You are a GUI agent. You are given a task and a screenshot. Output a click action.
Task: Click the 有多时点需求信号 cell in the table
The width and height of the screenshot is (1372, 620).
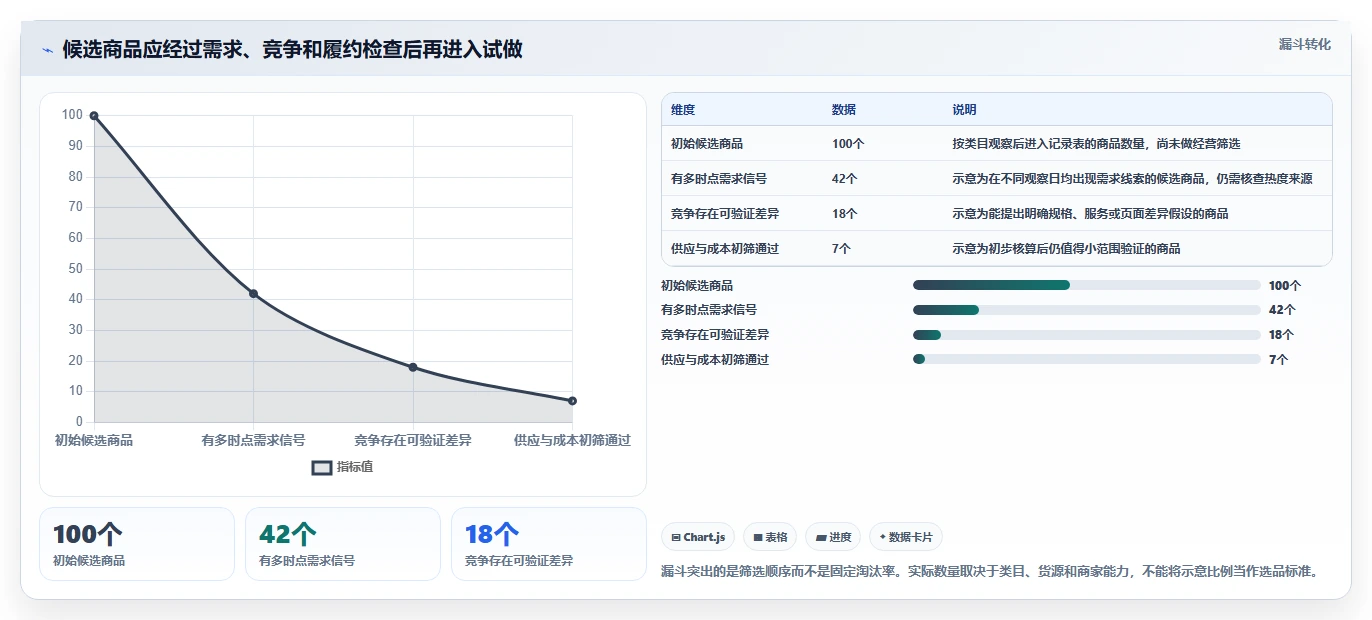pos(719,179)
